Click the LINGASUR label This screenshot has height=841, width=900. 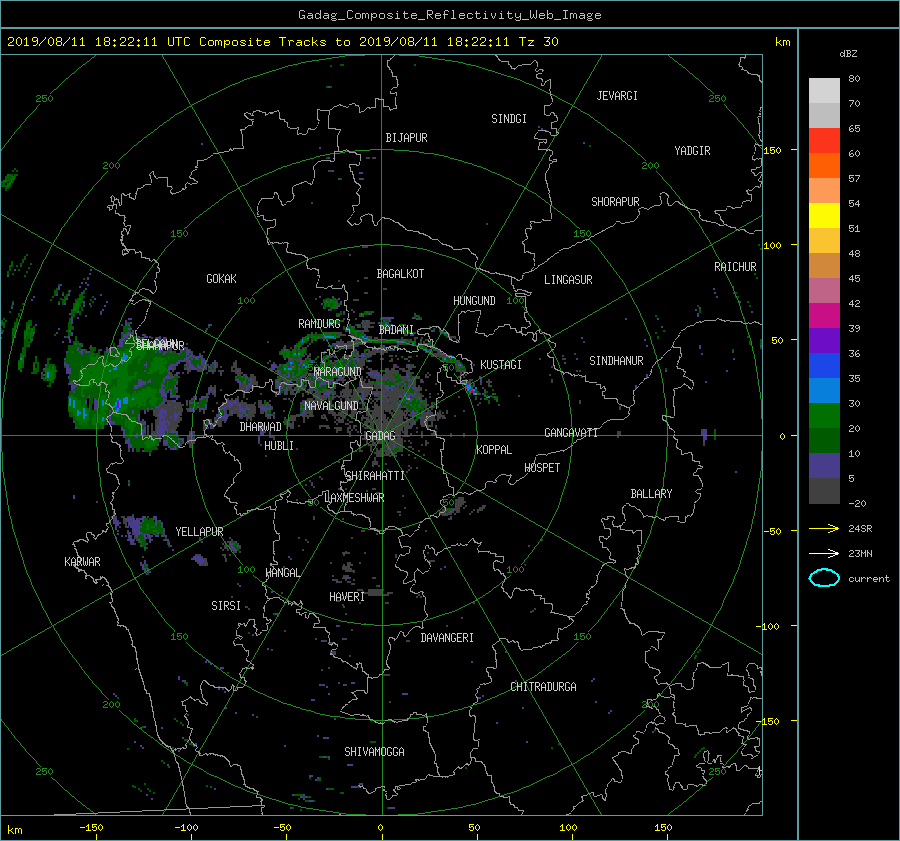(568, 280)
